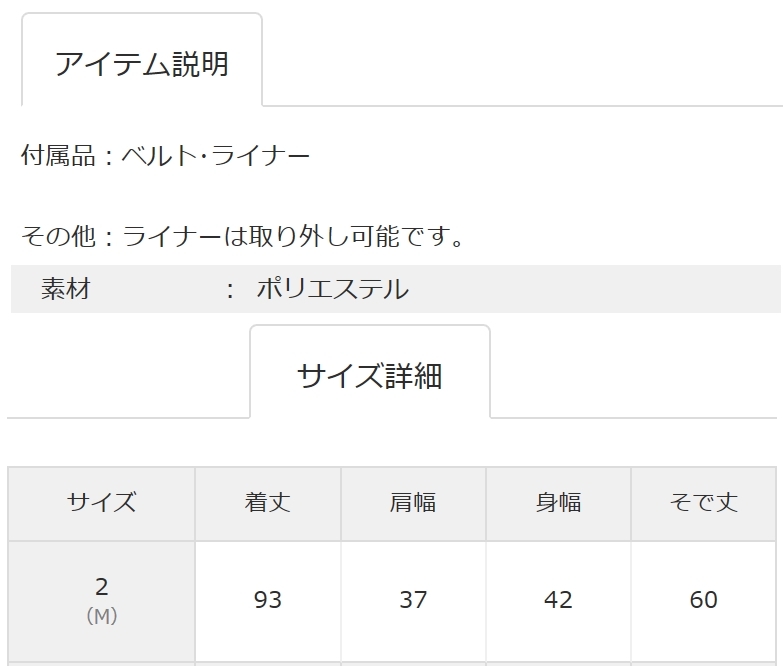Click the colon separator in the 素材 row

click(231, 290)
